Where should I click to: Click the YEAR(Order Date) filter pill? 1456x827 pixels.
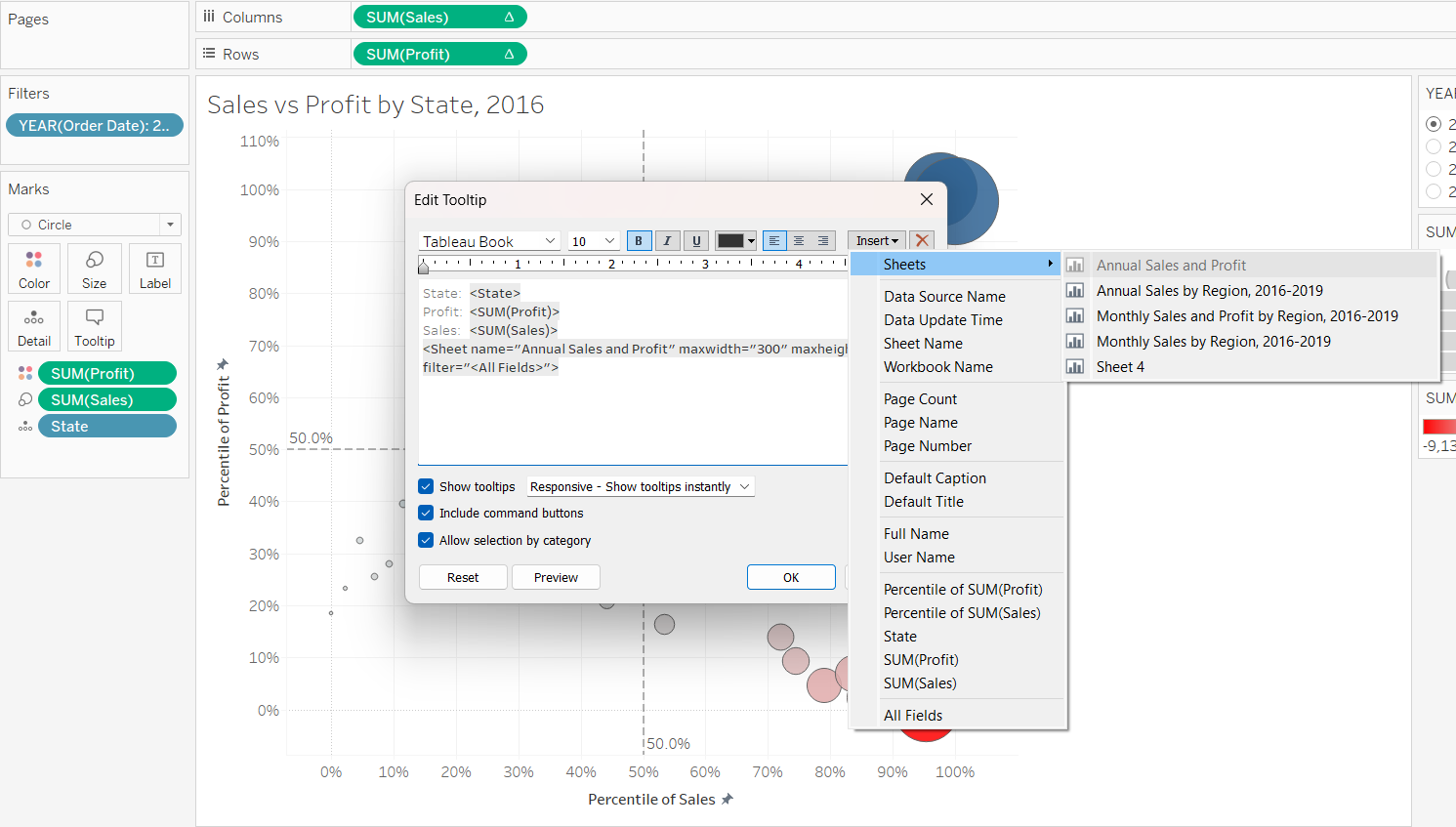pos(94,125)
